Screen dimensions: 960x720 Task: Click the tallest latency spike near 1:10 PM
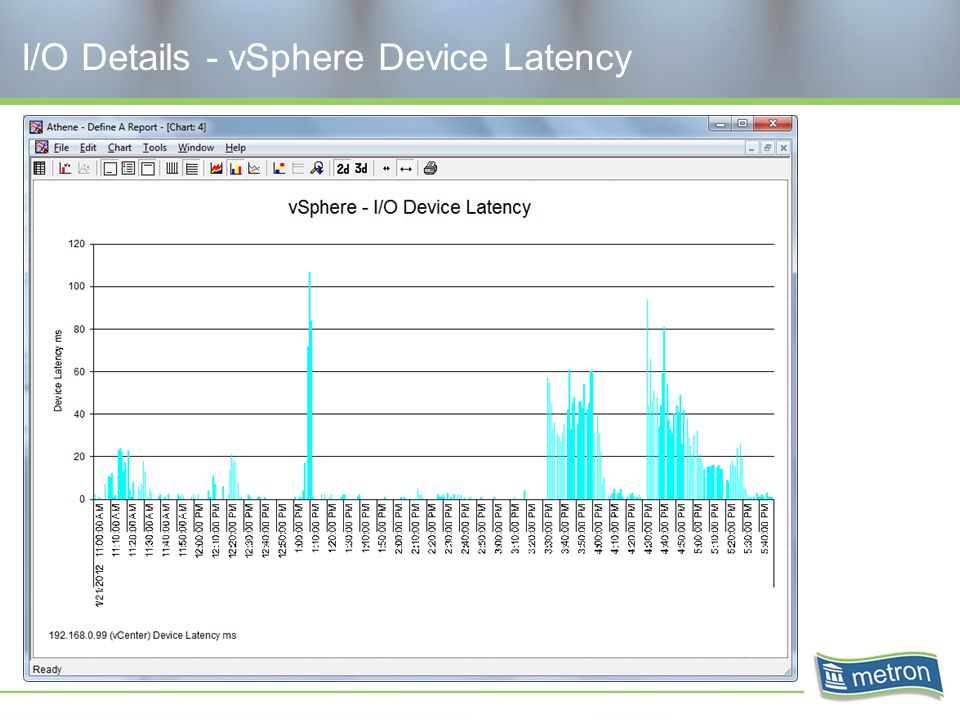point(310,386)
